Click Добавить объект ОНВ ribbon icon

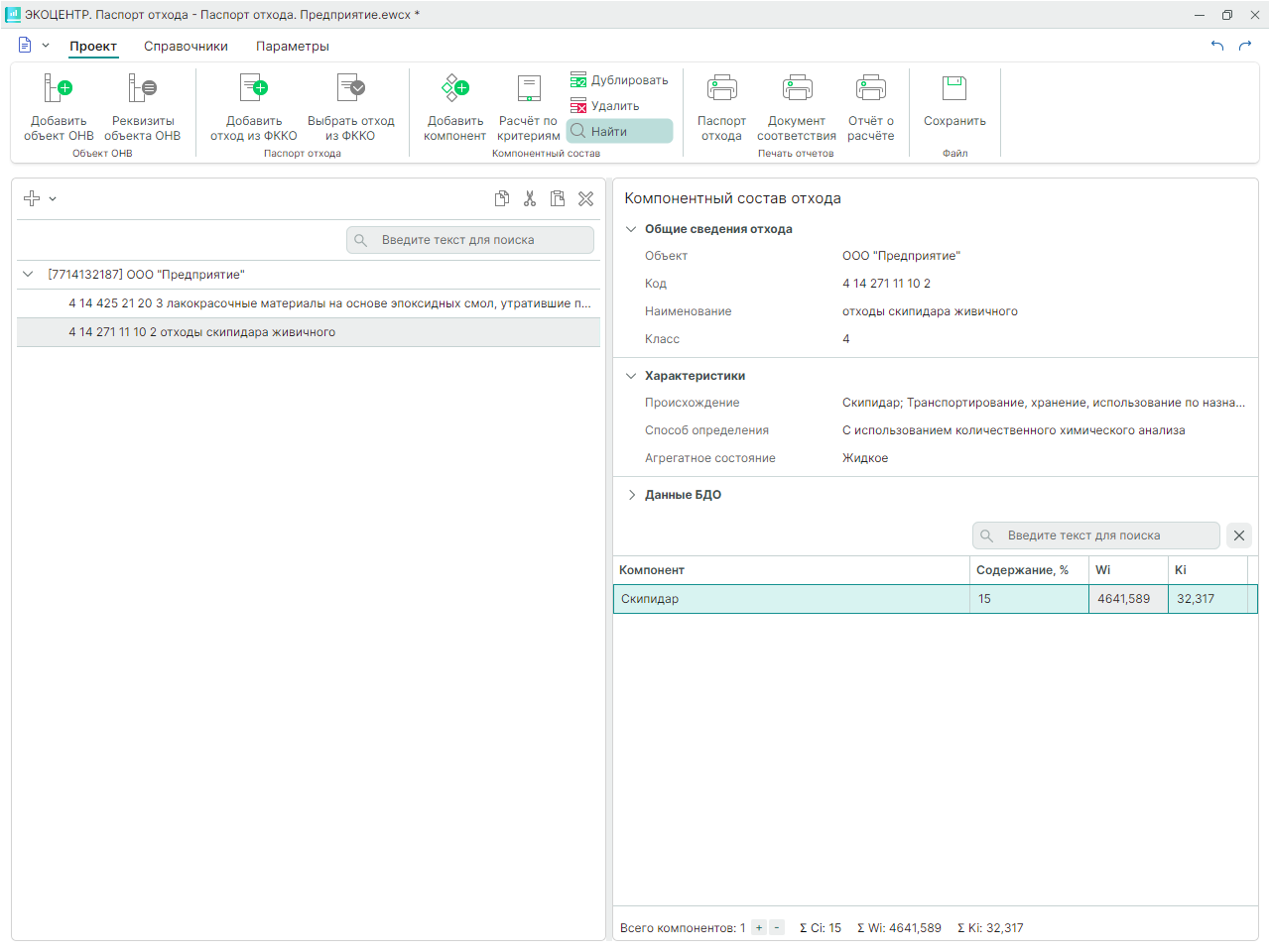click(x=59, y=107)
